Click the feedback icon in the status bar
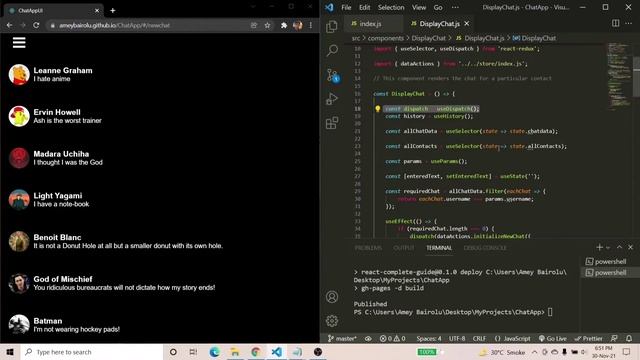Viewport: 640px width, 360px height. click(614, 338)
